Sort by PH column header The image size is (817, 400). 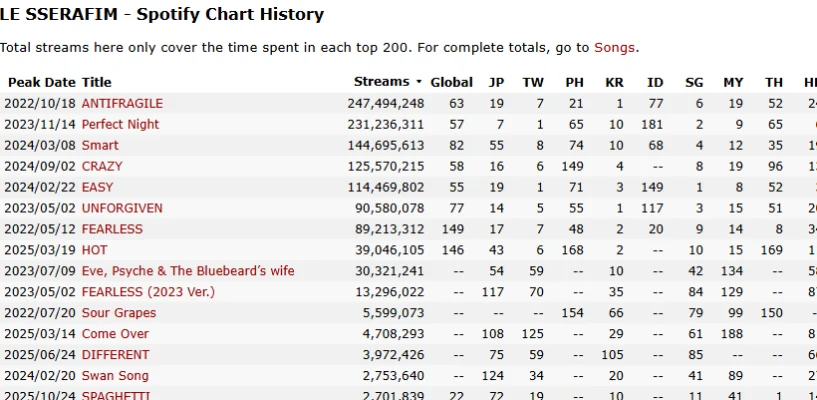[x=574, y=82]
